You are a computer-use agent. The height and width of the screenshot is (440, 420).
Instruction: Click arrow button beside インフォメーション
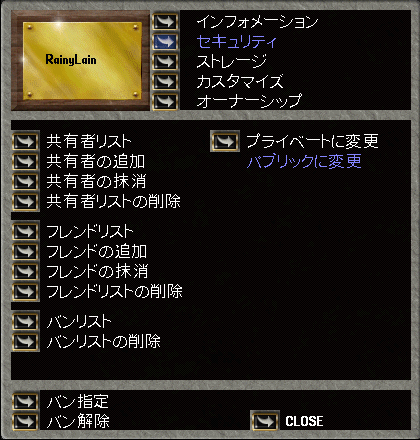coord(165,22)
